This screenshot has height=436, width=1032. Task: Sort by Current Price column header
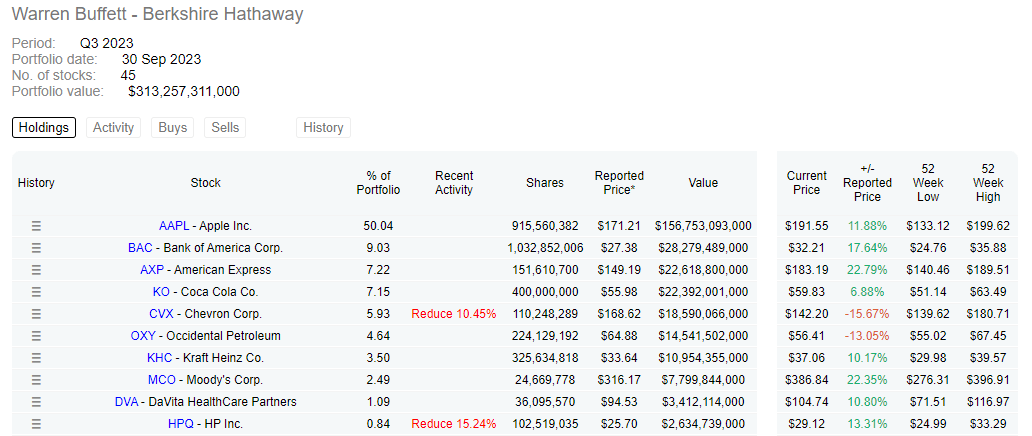pos(806,183)
